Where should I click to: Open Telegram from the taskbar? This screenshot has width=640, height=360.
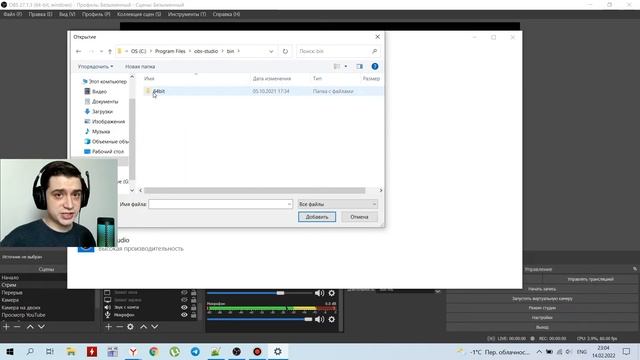coord(195,351)
